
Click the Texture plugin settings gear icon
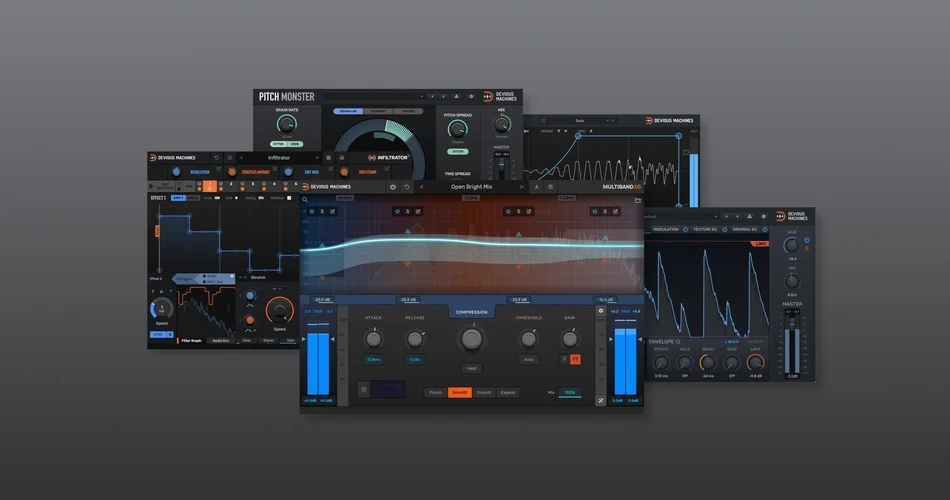pos(763,216)
